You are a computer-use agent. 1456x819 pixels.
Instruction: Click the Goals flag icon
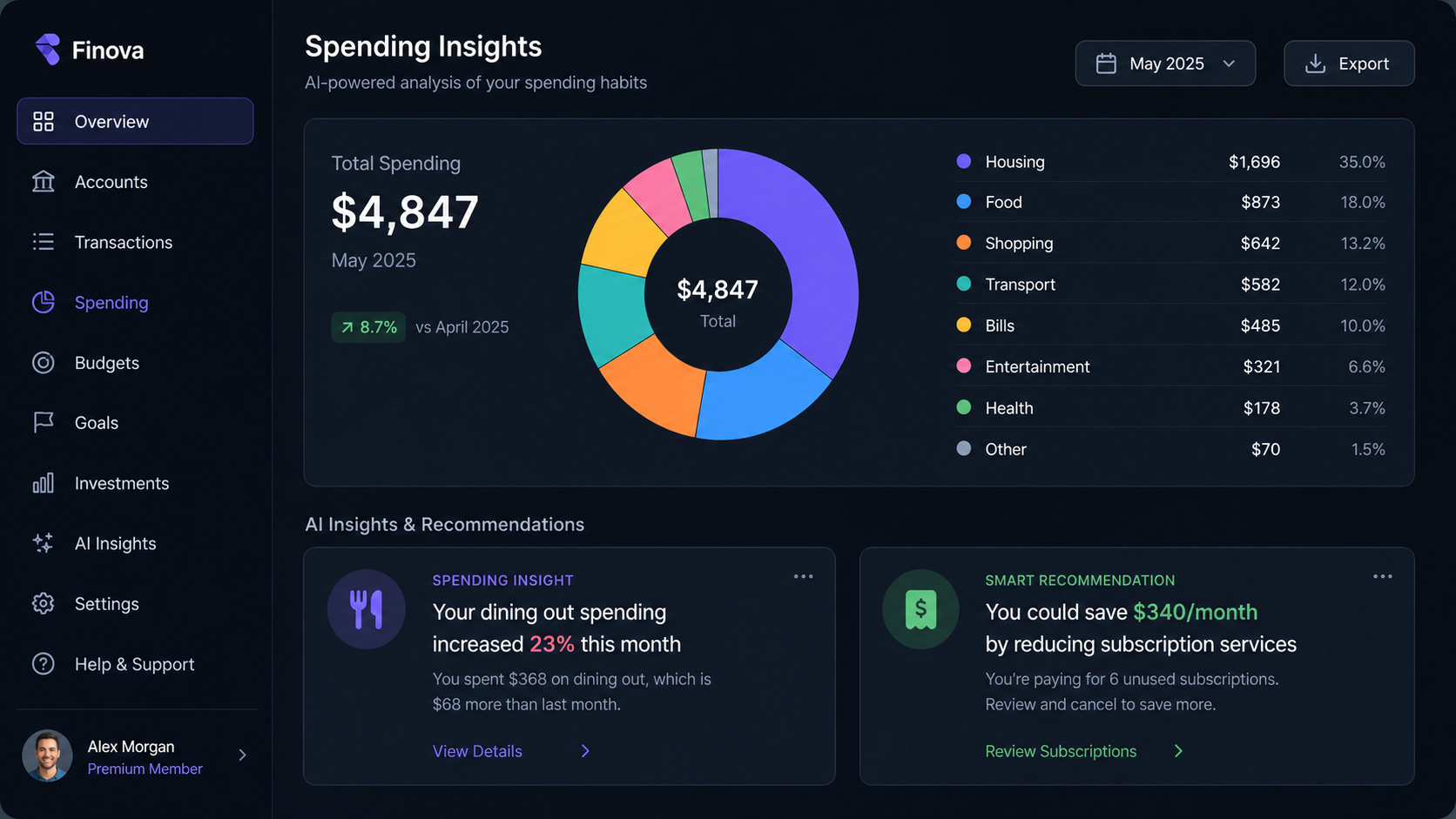(x=43, y=422)
